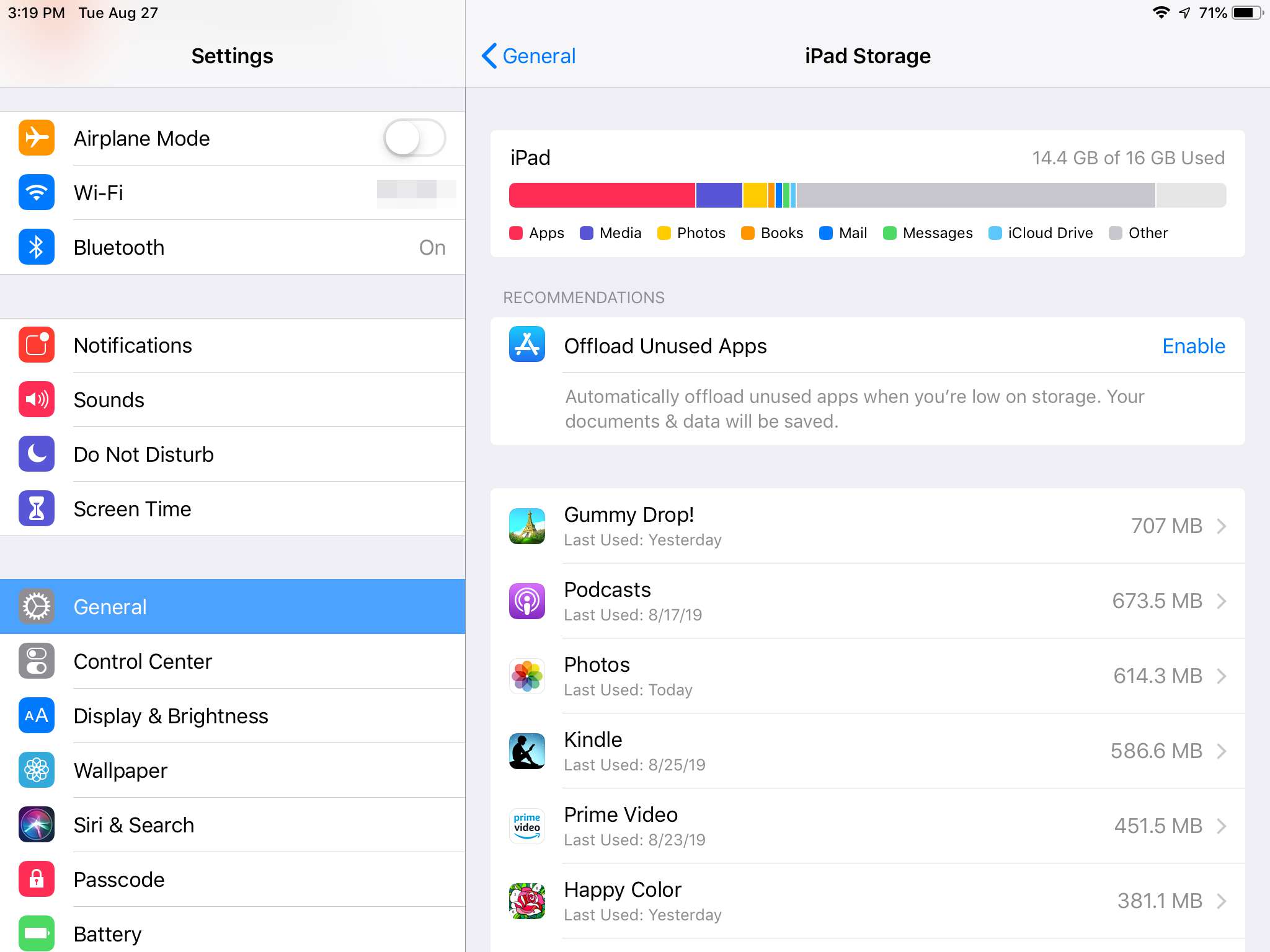Open the Podcasts app storage details
The image size is (1270, 952).
868,601
